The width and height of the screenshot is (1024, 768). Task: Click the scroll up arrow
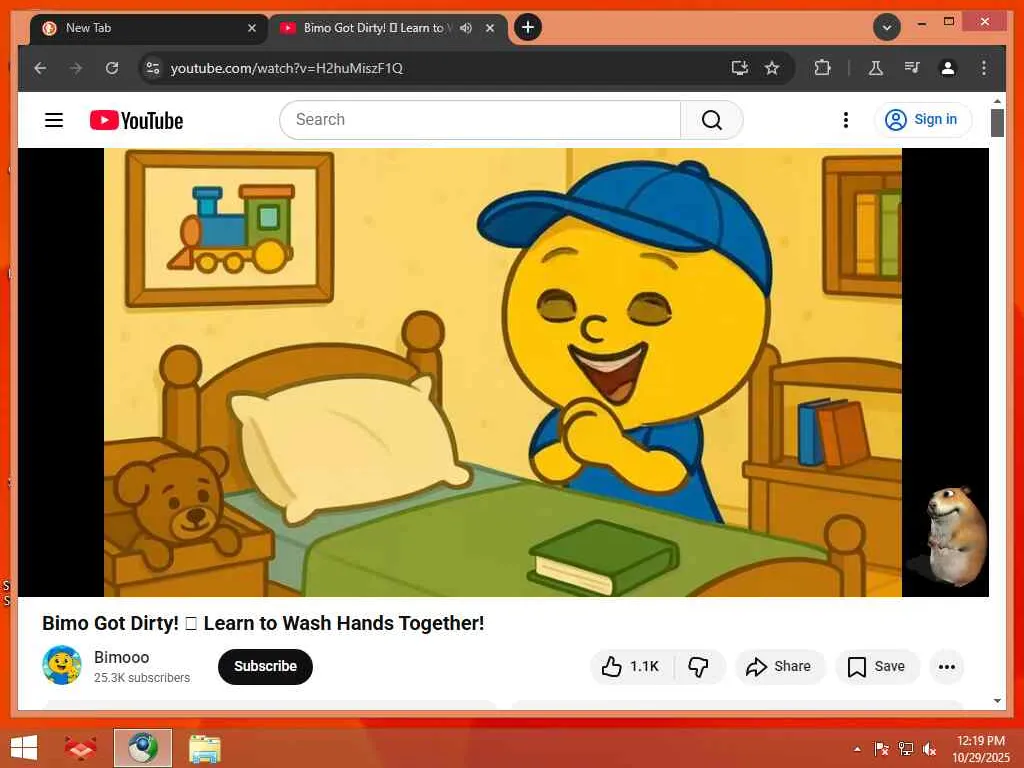tap(997, 101)
